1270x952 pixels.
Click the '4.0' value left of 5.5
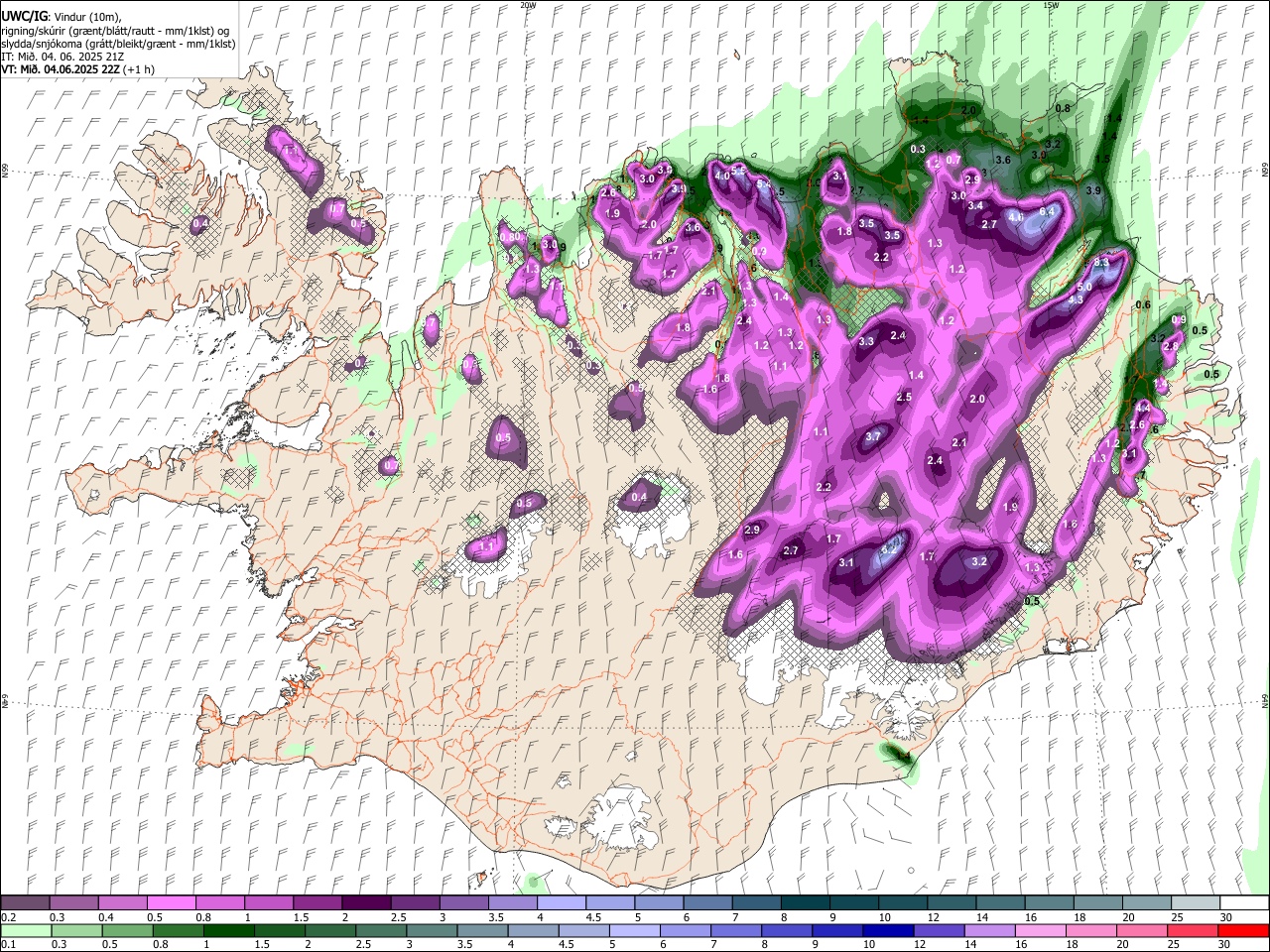coord(722,176)
